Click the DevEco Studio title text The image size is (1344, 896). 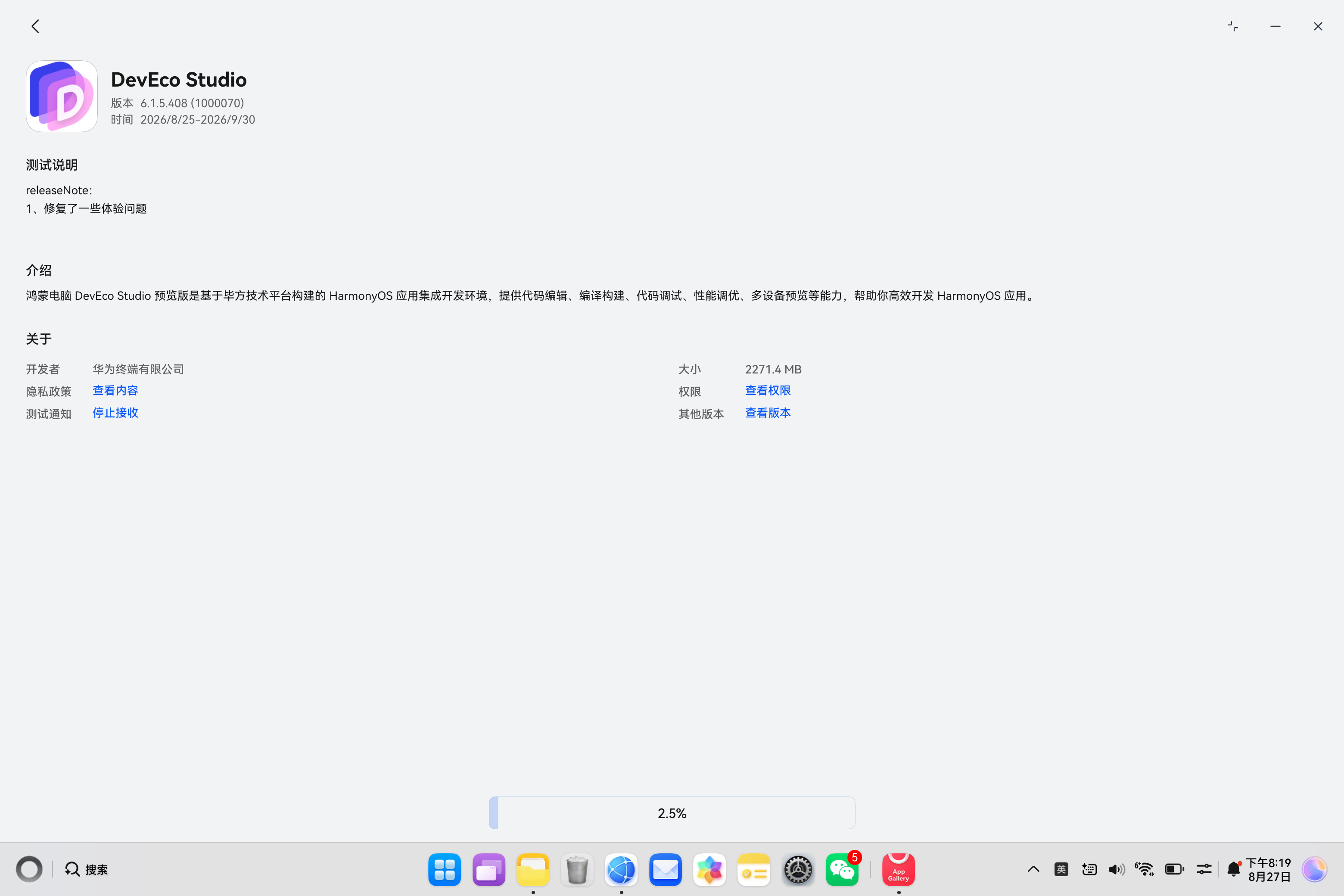click(179, 79)
